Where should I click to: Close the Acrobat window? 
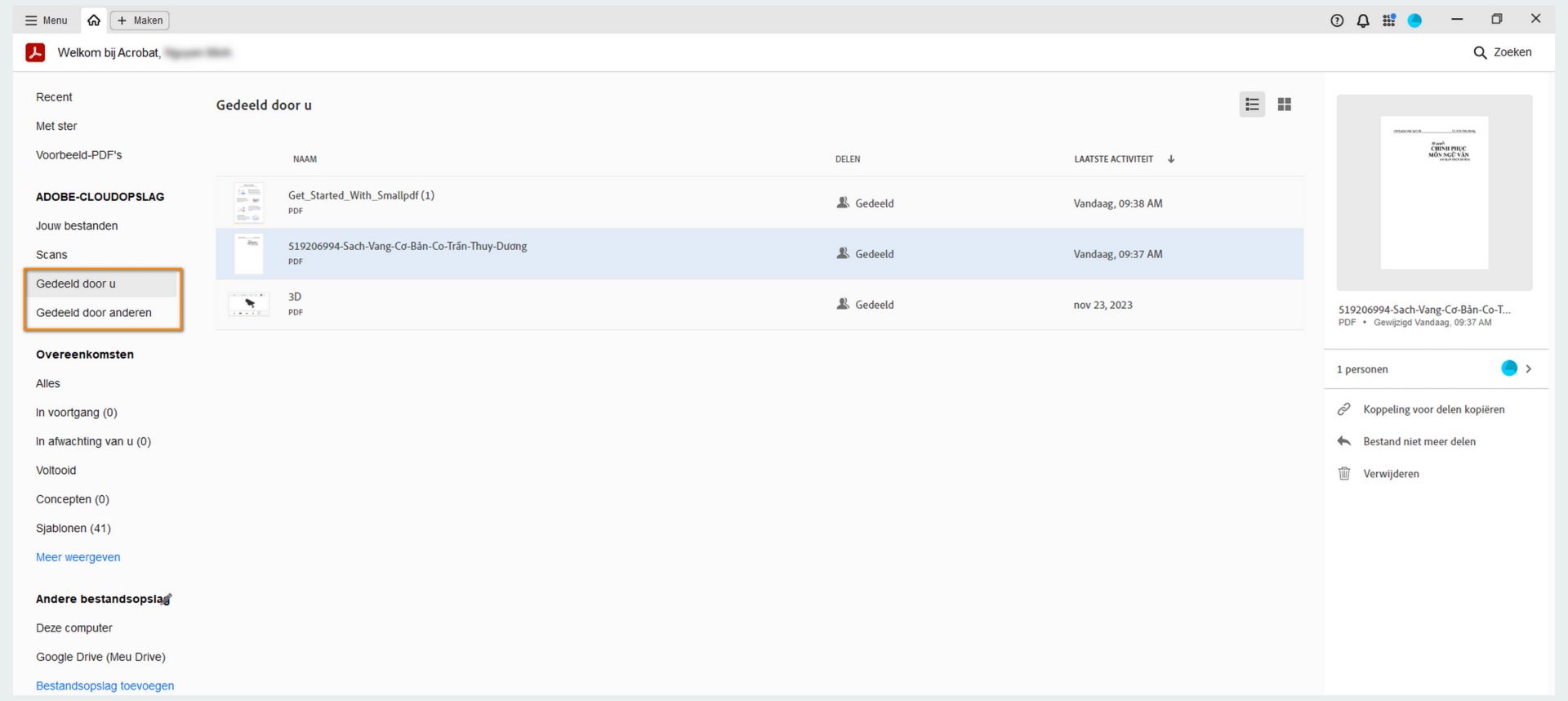tap(1535, 19)
